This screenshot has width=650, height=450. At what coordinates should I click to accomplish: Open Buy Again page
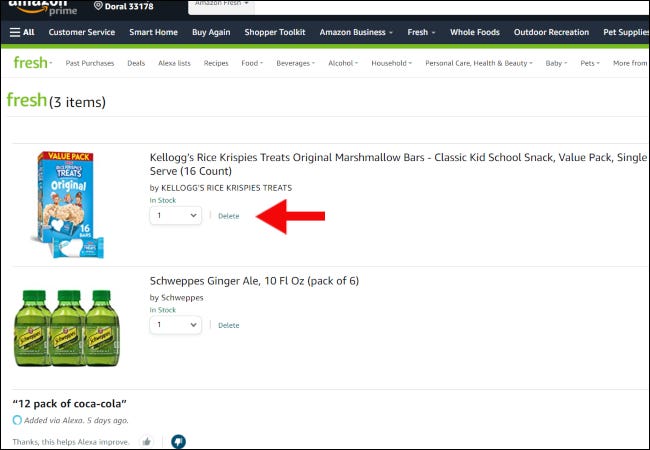click(211, 32)
